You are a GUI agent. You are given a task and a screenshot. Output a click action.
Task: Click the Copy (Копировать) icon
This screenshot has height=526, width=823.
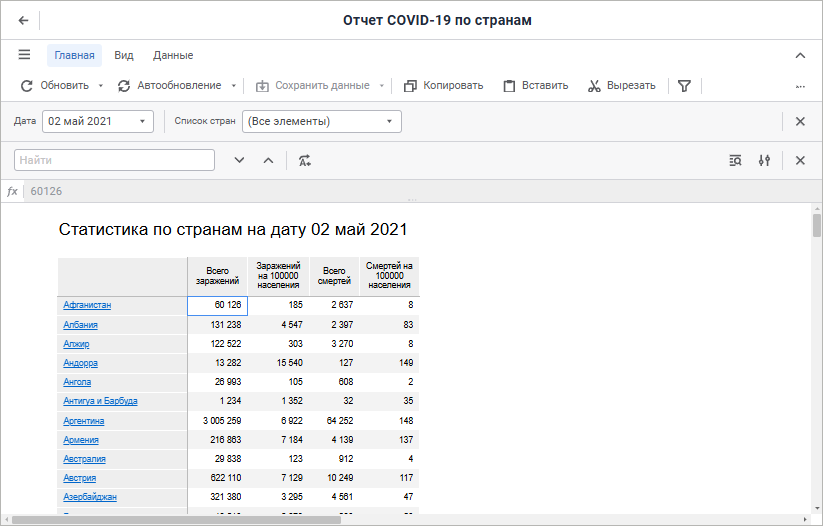(x=410, y=86)
